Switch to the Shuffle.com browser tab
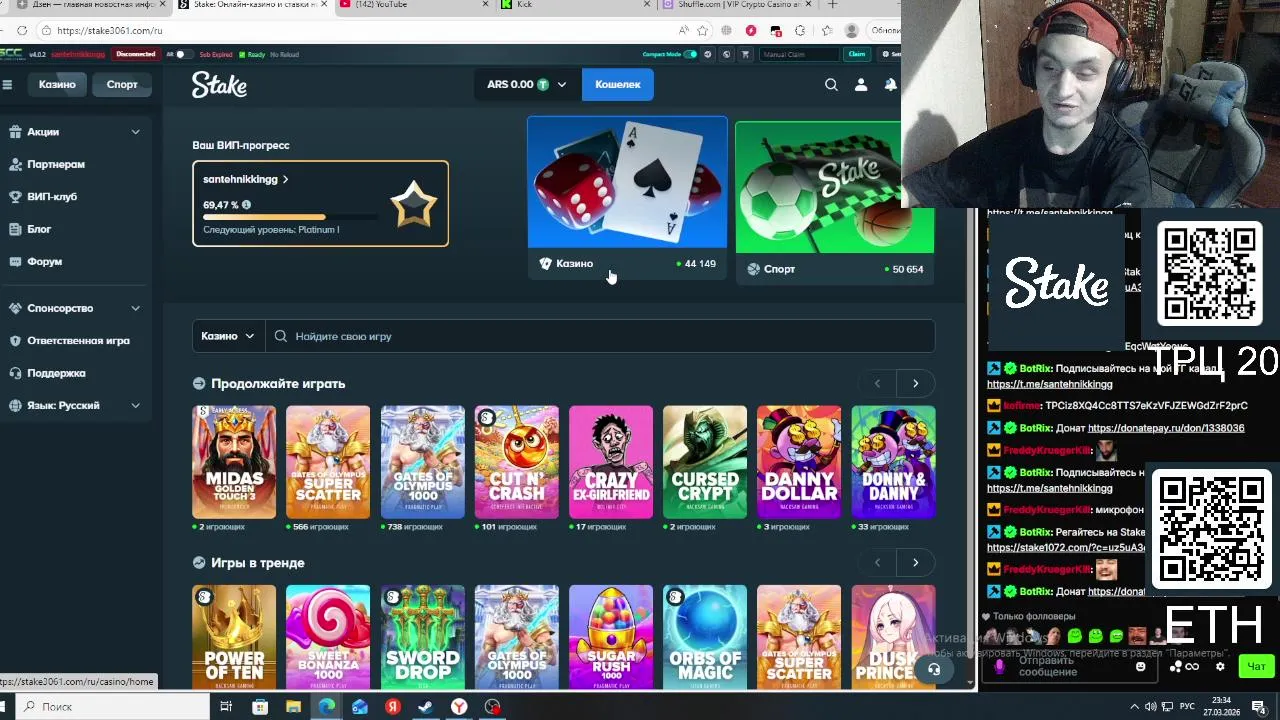The width and height of the screenshot is (1280, 720). (737, 5)
